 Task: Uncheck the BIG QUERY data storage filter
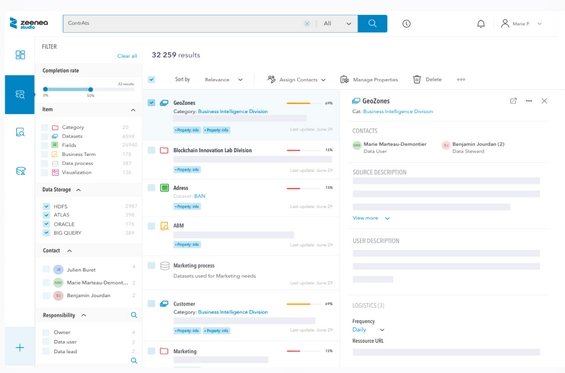[46, 233]
